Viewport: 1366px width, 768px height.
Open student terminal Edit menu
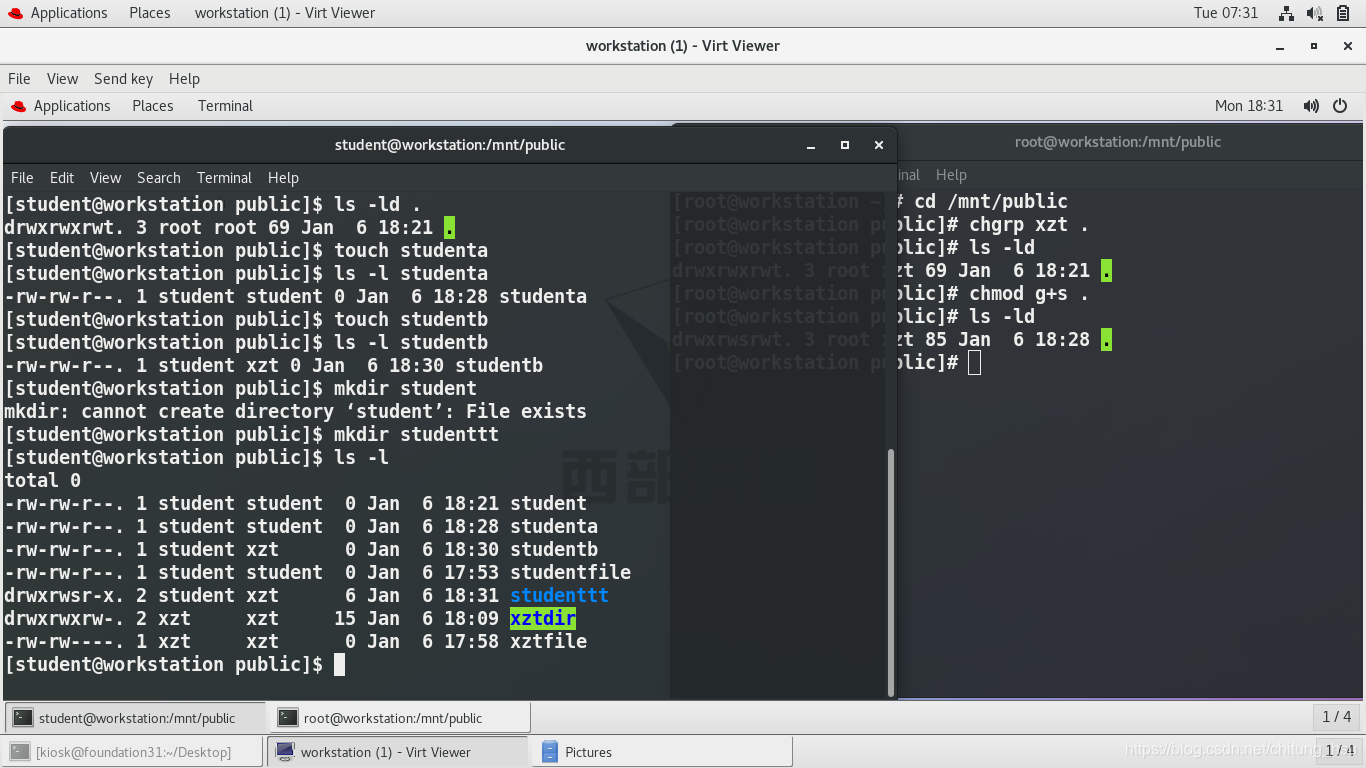62,177
